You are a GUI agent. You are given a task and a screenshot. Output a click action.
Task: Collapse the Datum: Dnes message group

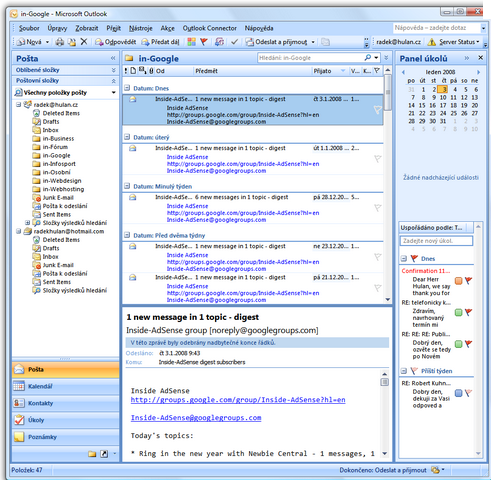click(127, 88)
